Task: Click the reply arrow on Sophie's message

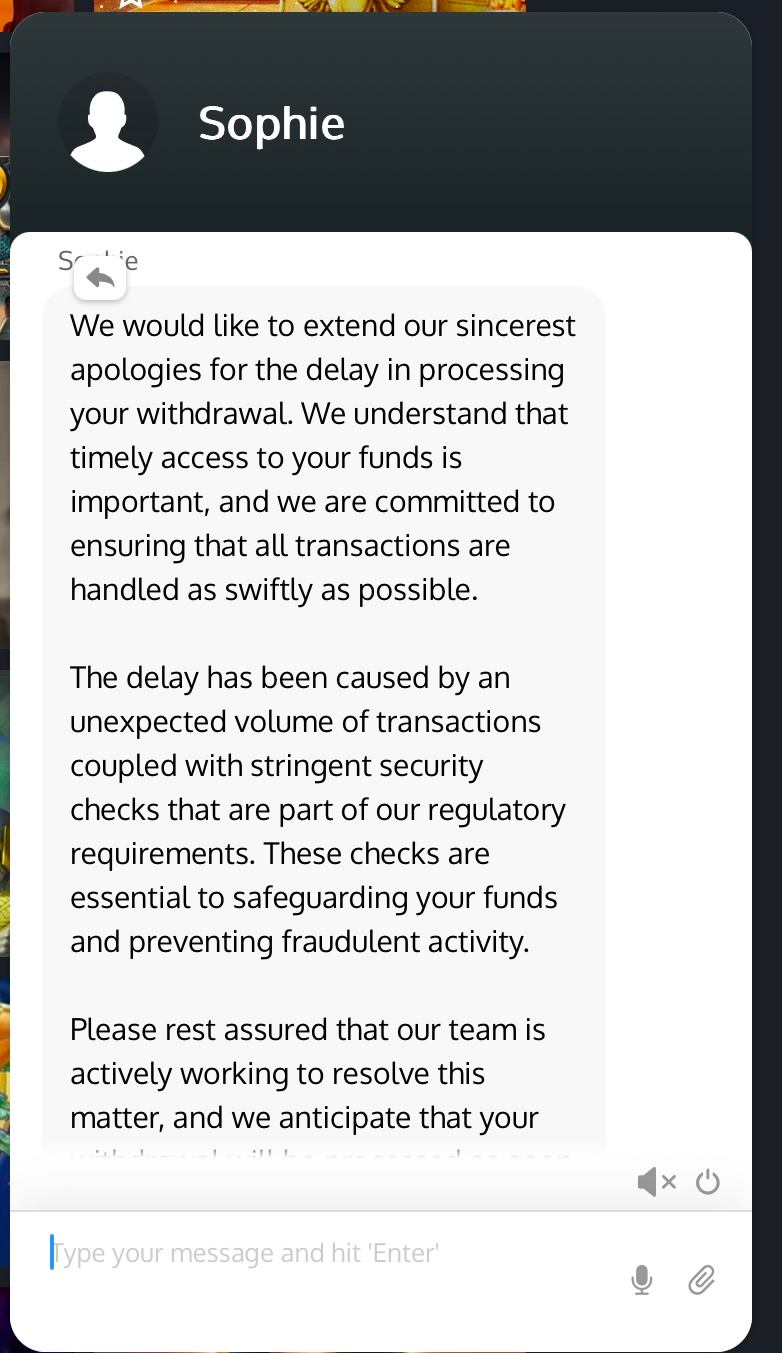Action: (100, 278)
